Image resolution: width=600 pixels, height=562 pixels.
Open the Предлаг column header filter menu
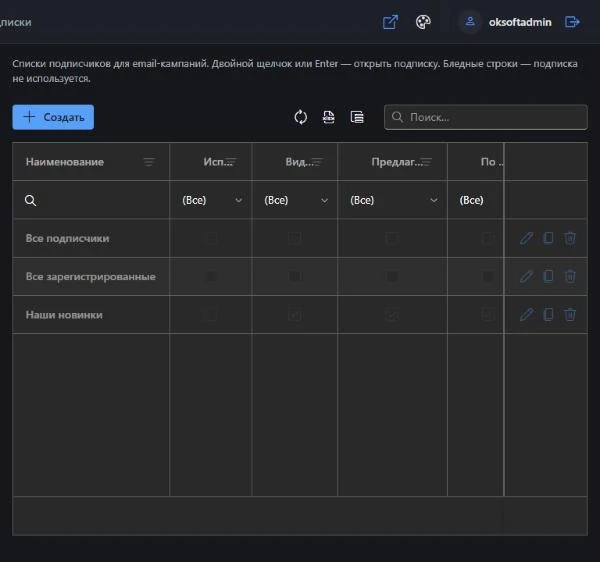tap(426, 162)
